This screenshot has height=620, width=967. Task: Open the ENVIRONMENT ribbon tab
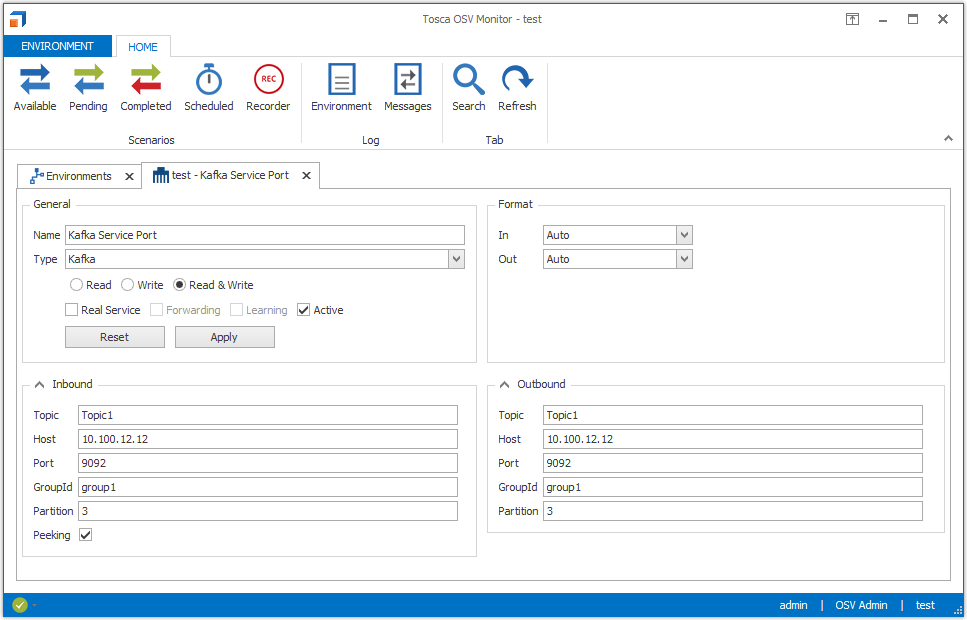click(57, 46)
